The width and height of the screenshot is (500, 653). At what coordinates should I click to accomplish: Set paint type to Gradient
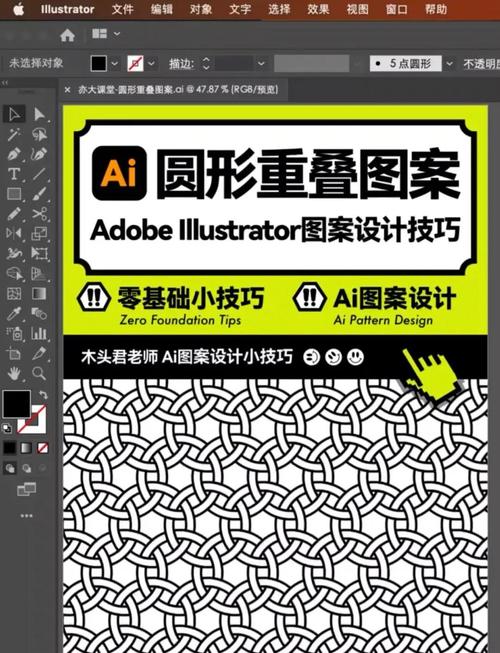tap(26, 448)
